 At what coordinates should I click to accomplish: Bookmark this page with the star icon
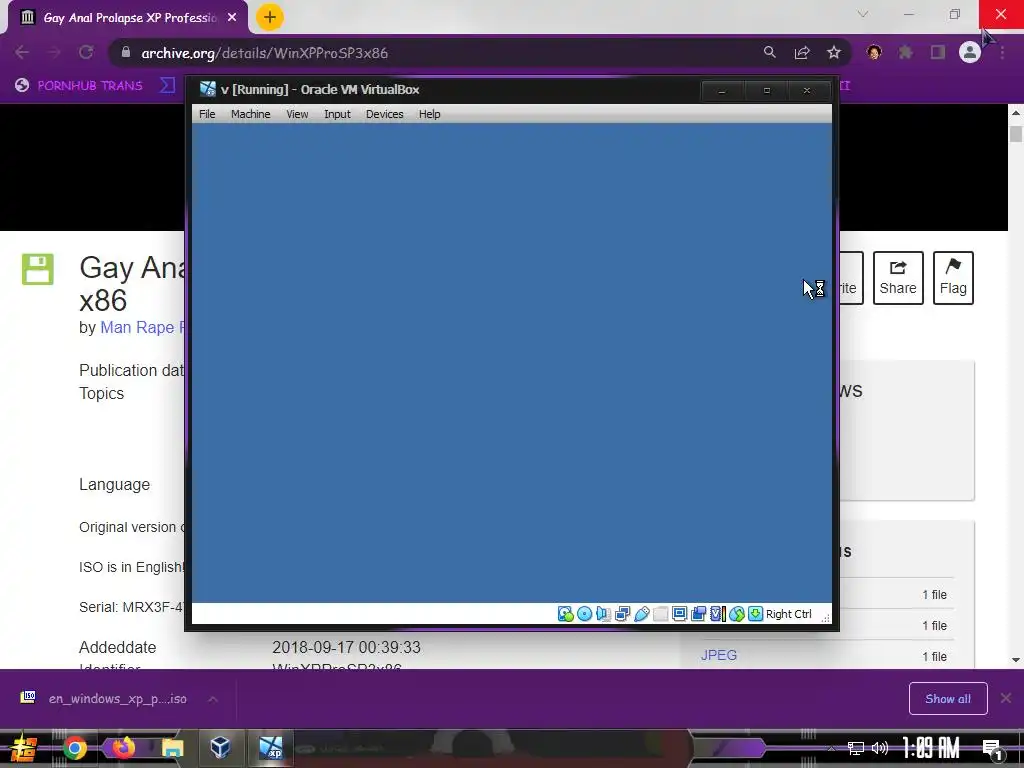pyautogui.click(x=834, y=52)
